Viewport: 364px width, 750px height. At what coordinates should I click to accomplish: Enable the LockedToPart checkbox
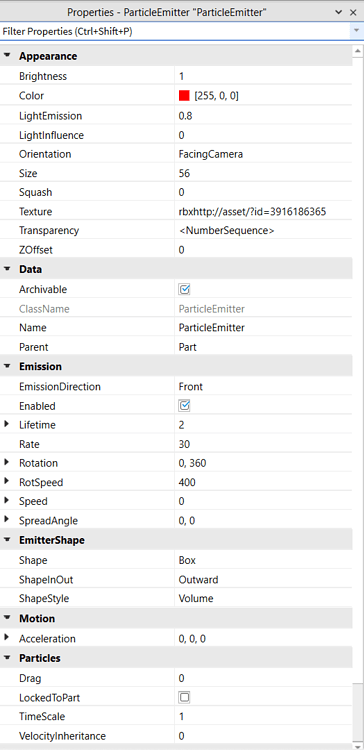click(185, 697)
